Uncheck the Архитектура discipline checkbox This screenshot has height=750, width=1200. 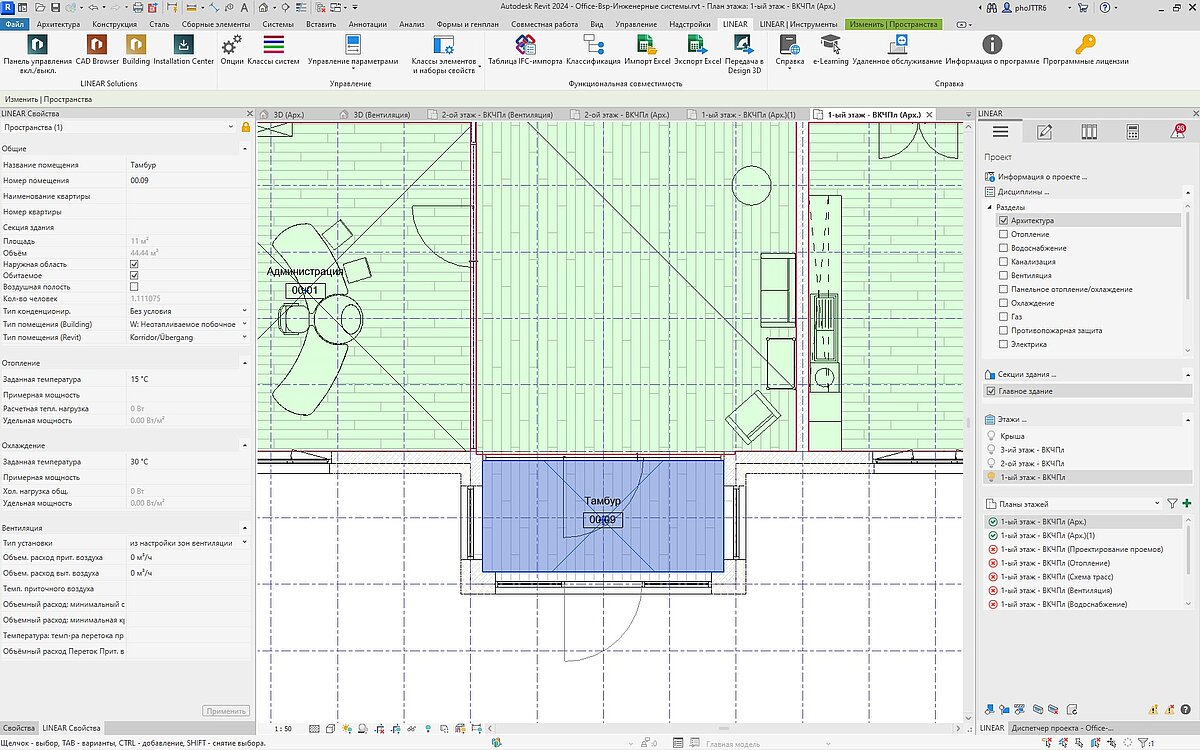(x=1004, y=221)
